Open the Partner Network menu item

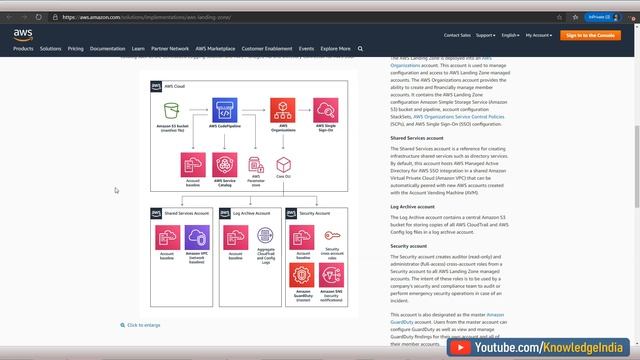[x=170, y=49]
